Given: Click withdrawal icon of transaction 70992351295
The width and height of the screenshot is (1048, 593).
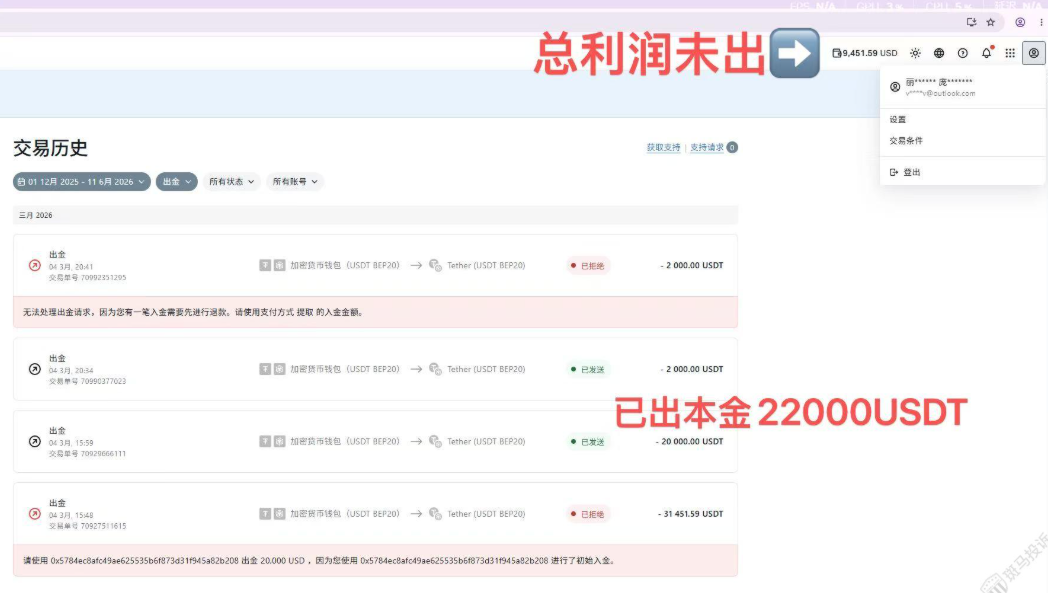Looking at the screenshot, I should pyautogui.click(x=35, y=265).
